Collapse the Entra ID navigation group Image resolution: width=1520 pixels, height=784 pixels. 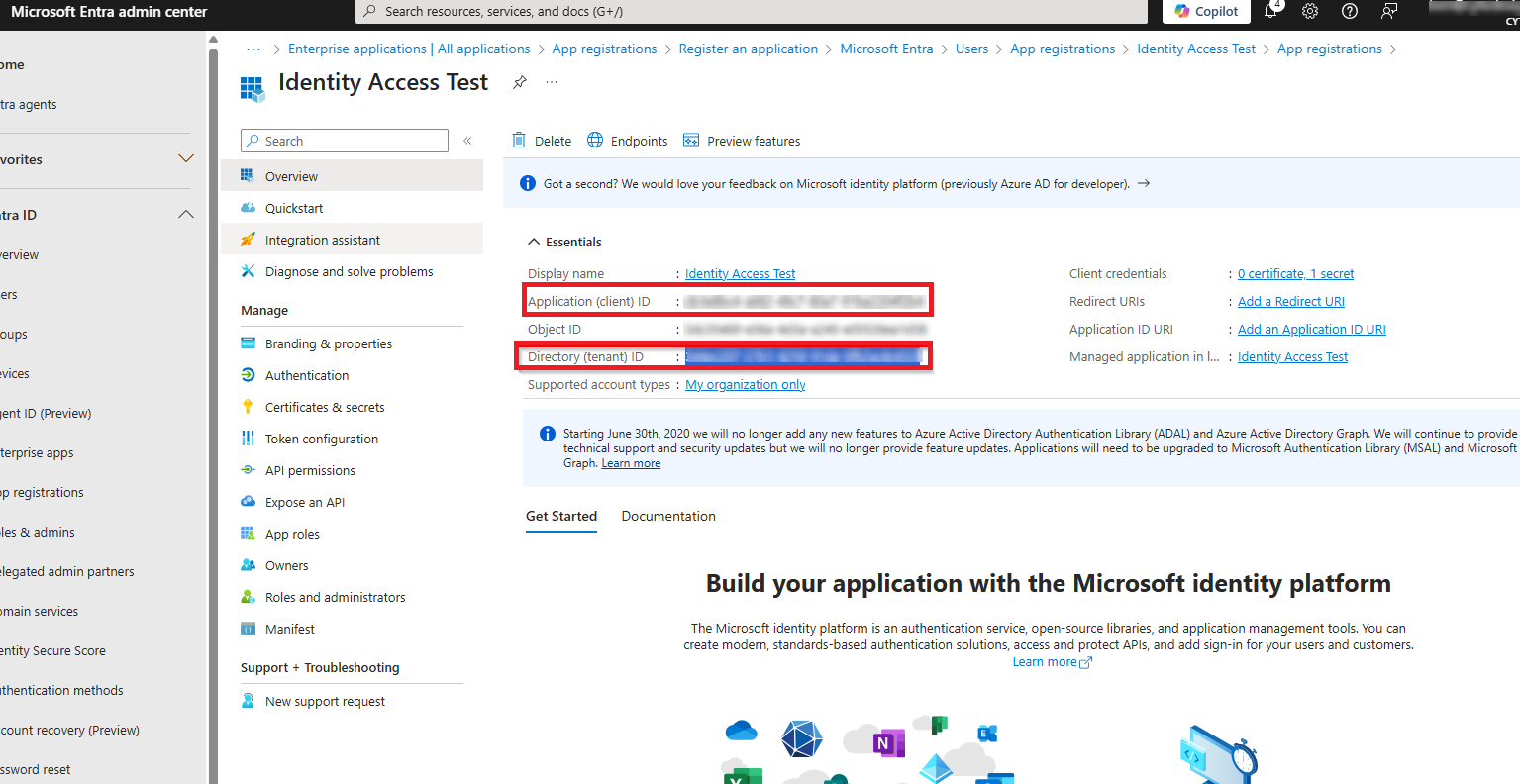185,215
